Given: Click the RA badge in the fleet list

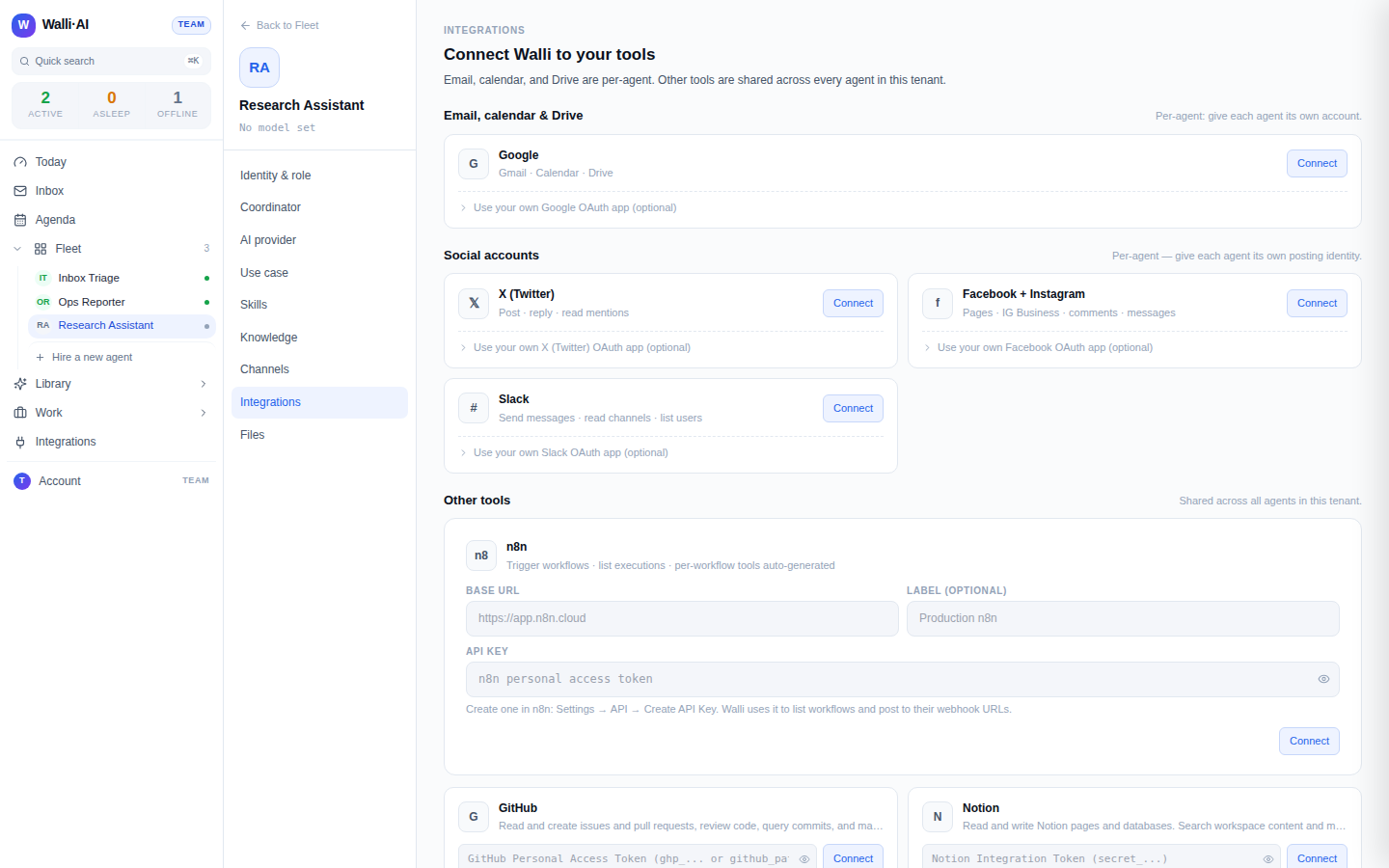Looking at the screenshot, I should (x=43, y=326).
